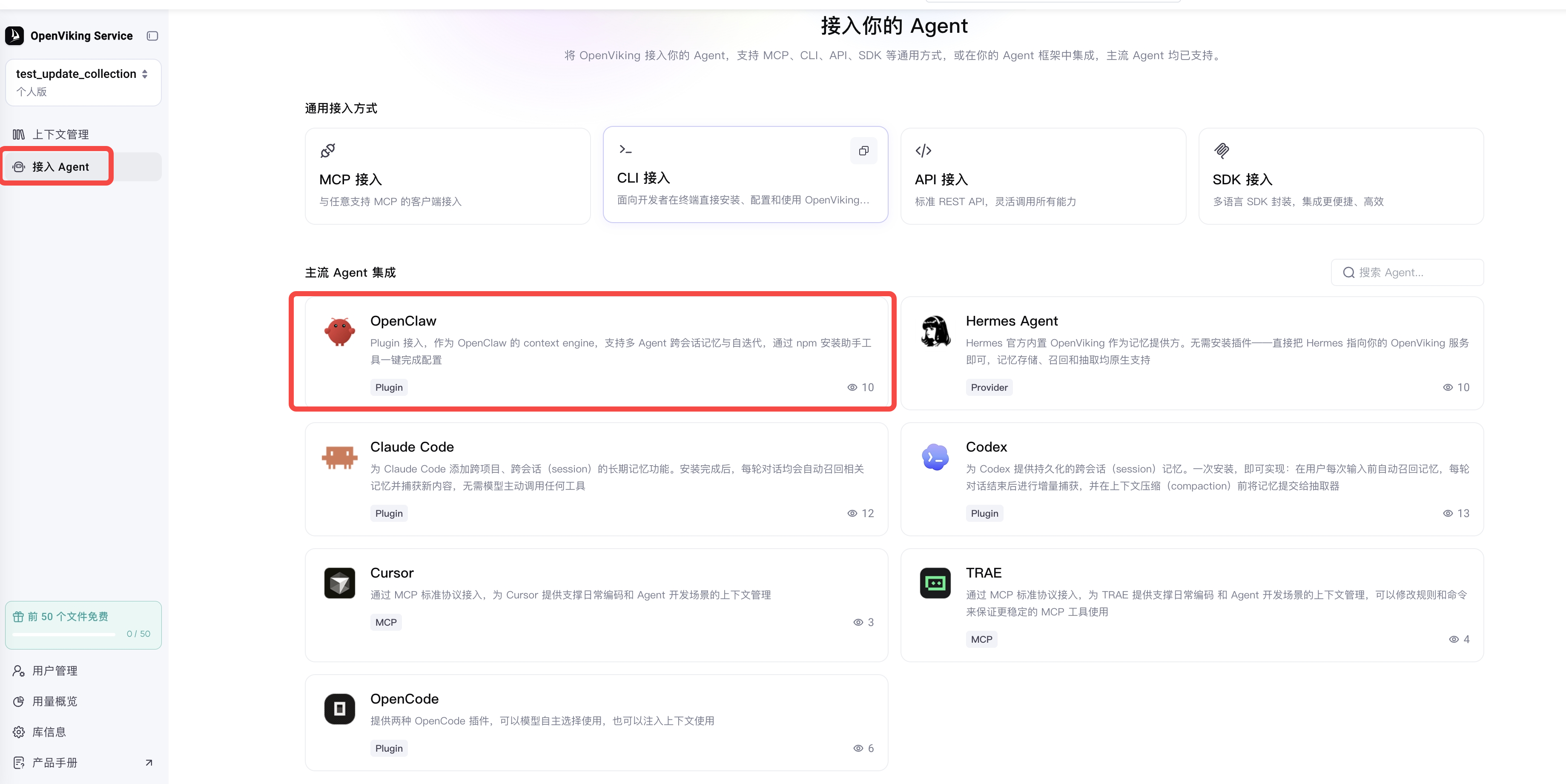This screenshot has width=1566, height=784.
Task: Open the TRAE integration card
Action: 1192,605
